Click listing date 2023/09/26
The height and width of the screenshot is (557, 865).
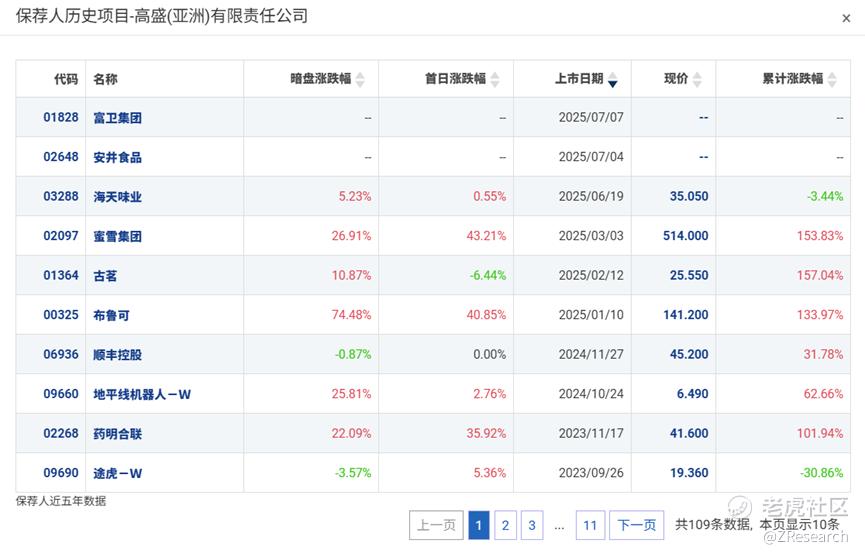point(591,473)
